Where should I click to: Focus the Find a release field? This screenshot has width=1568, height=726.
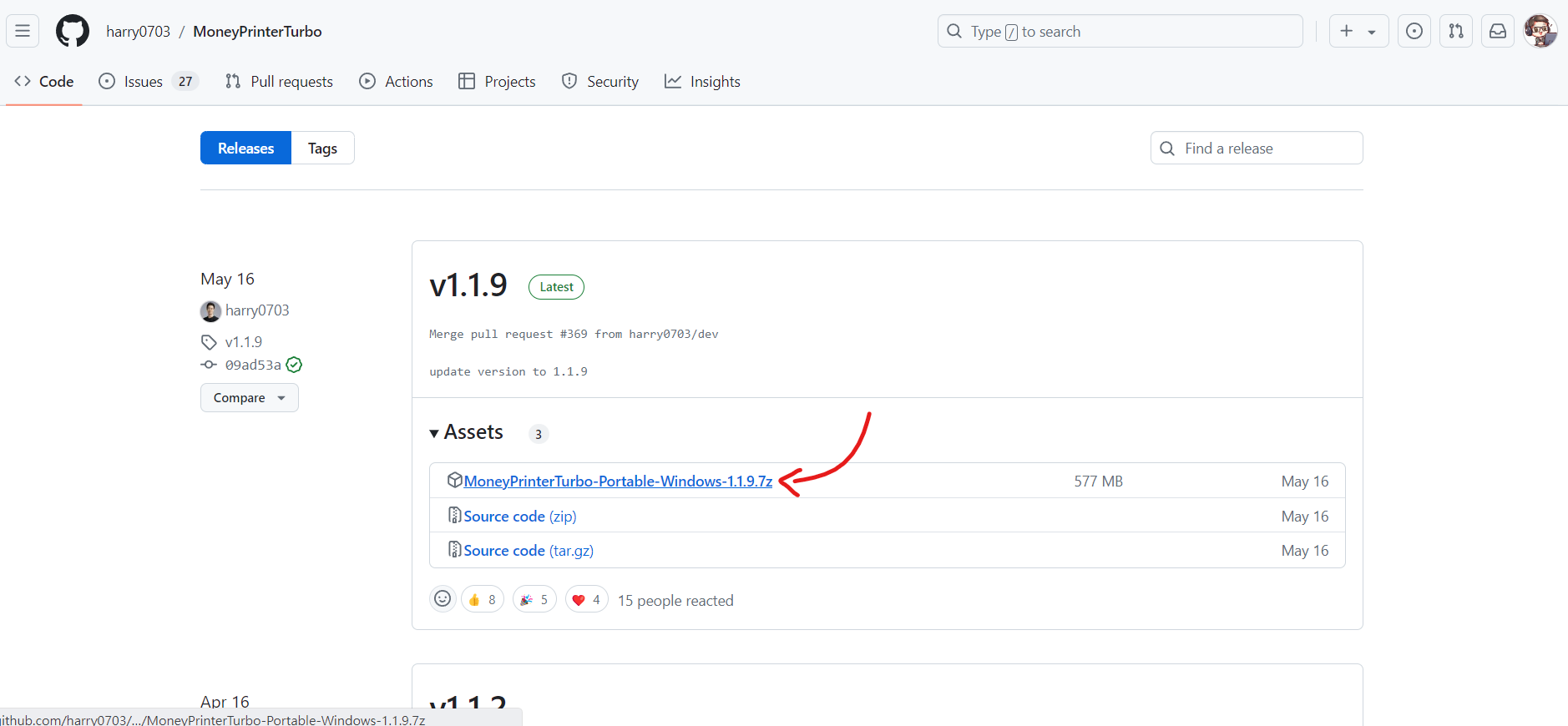click(x=1257, y=148)
